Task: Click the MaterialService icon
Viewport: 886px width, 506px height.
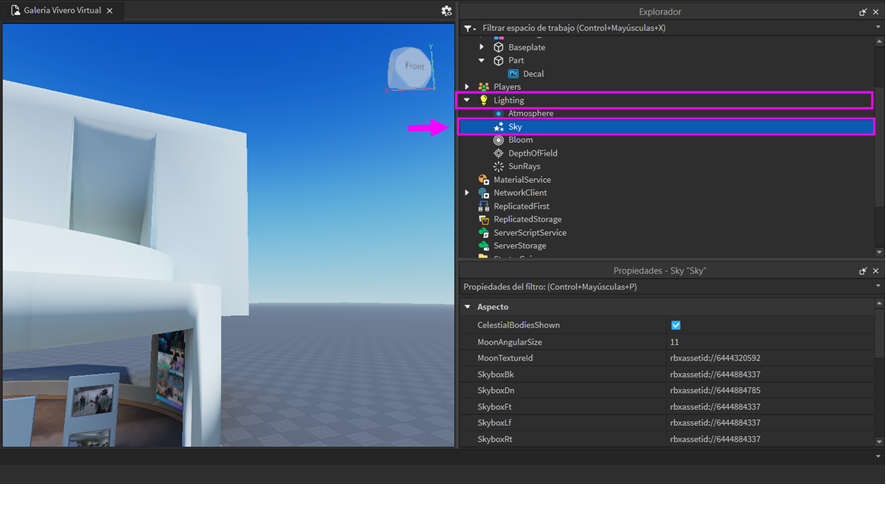Action: (484, 180)
